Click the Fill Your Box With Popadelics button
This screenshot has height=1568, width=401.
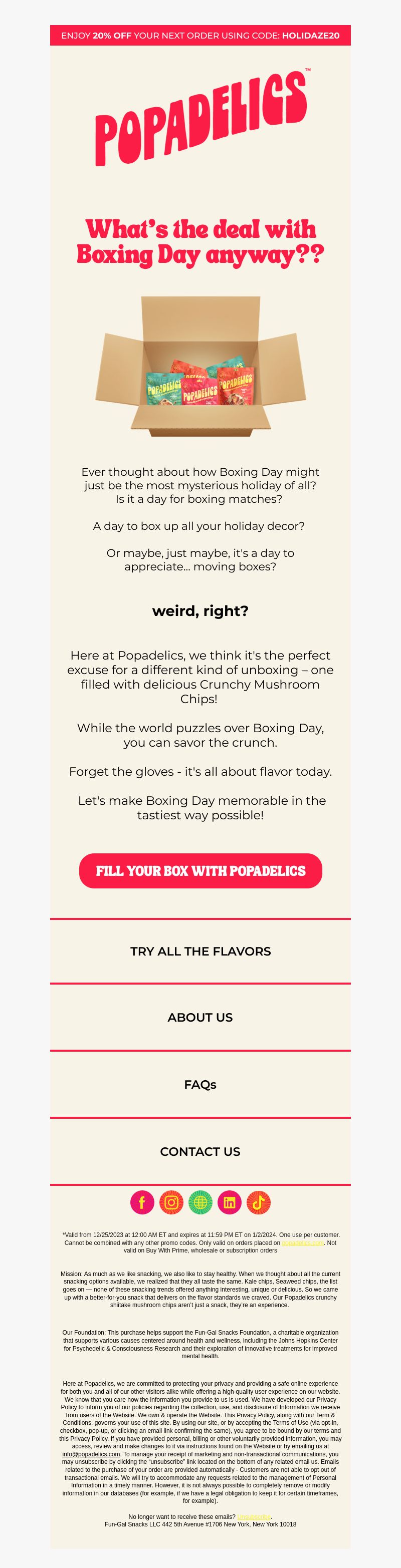pyautogui.click(x=200, y=870)
